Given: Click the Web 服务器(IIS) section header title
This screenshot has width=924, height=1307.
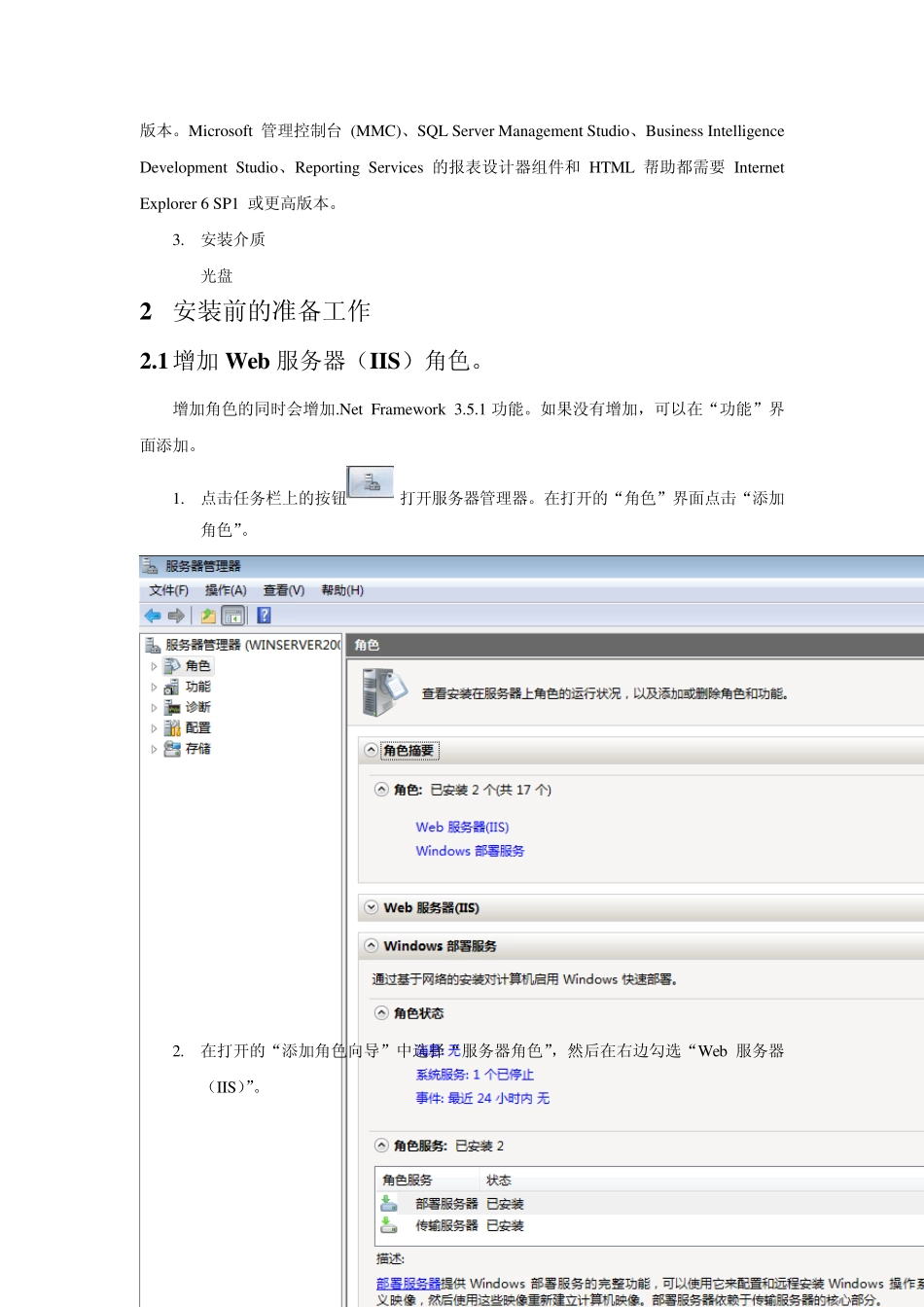Looking at the screenshot, I should [x=432, y=907].
